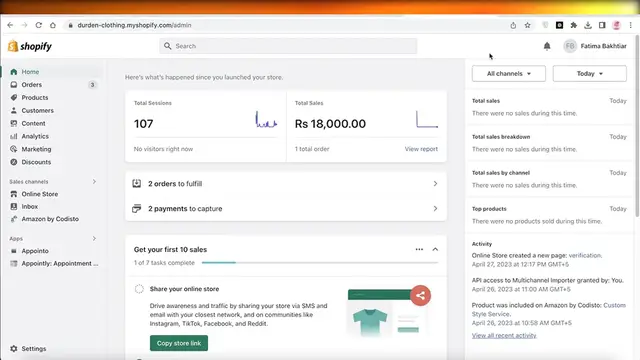640x360 pixels.
Task: Bookmark this page with star icon
Action: pos(527,25)
